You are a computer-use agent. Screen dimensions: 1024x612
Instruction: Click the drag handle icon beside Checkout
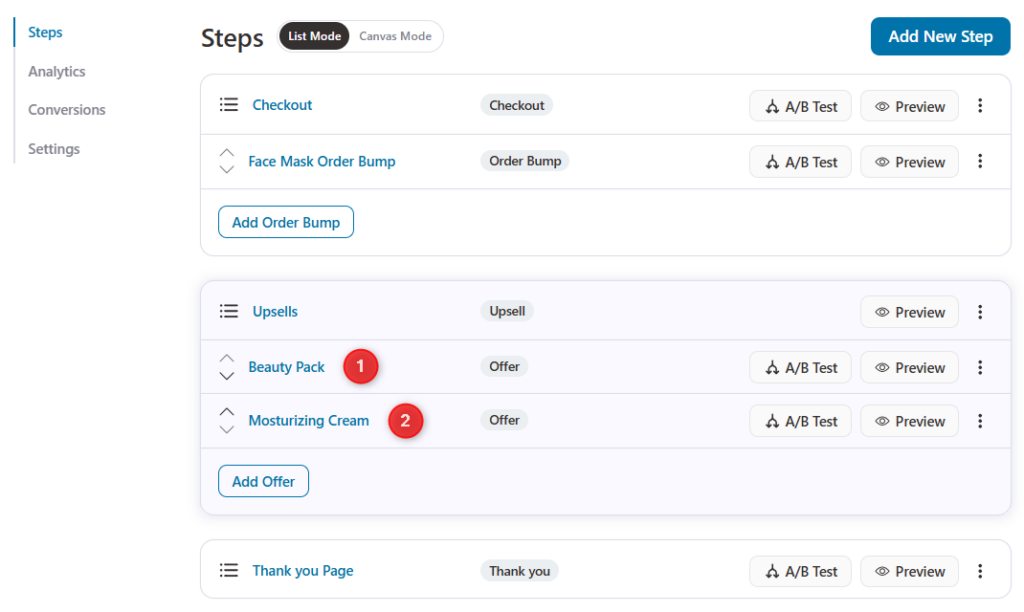[229, 105]
